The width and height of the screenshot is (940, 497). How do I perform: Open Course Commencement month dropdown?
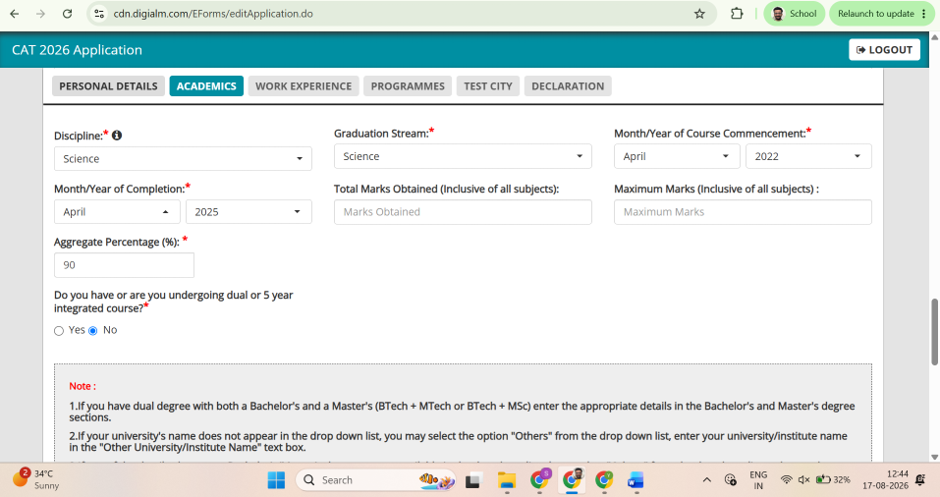point(677,156)
